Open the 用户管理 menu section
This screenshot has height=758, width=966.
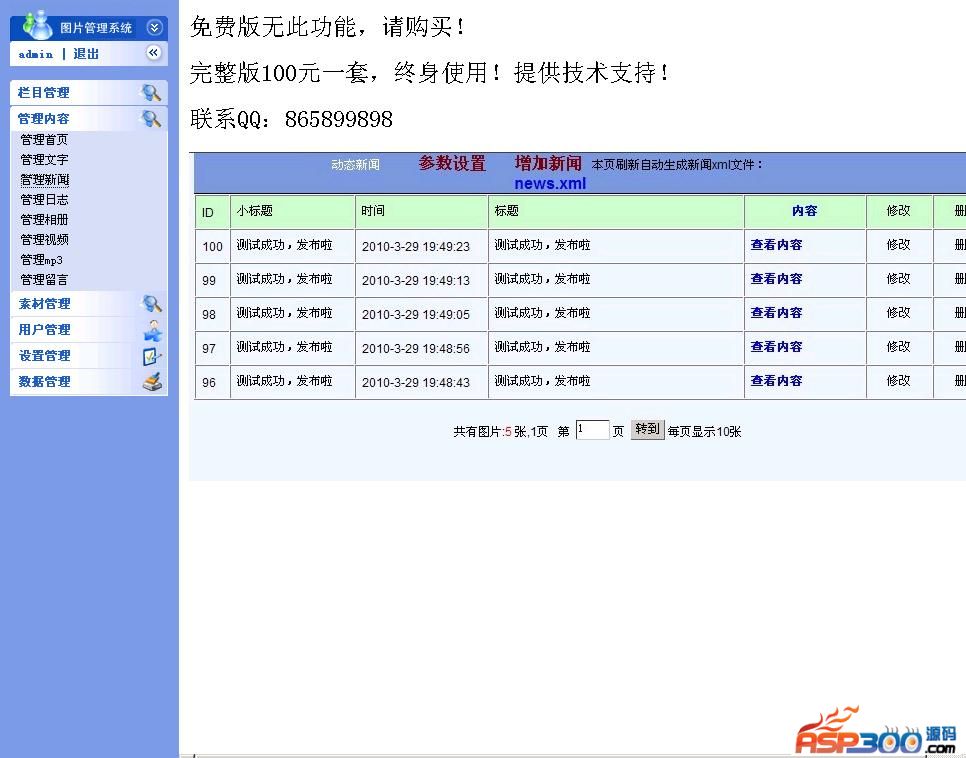(44, 330)
